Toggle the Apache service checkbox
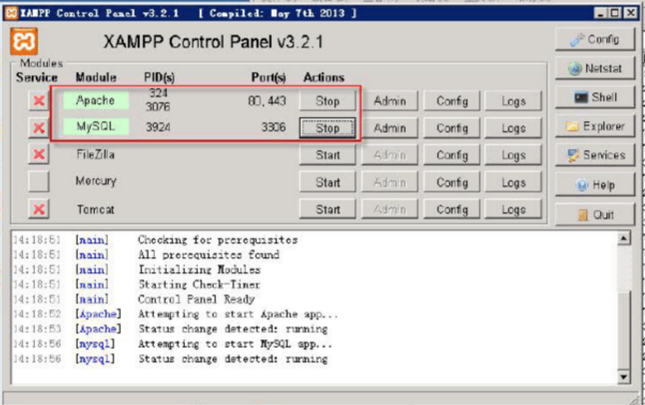The height and width of the screenshot is (405, 645). click(x=39, y=101)
